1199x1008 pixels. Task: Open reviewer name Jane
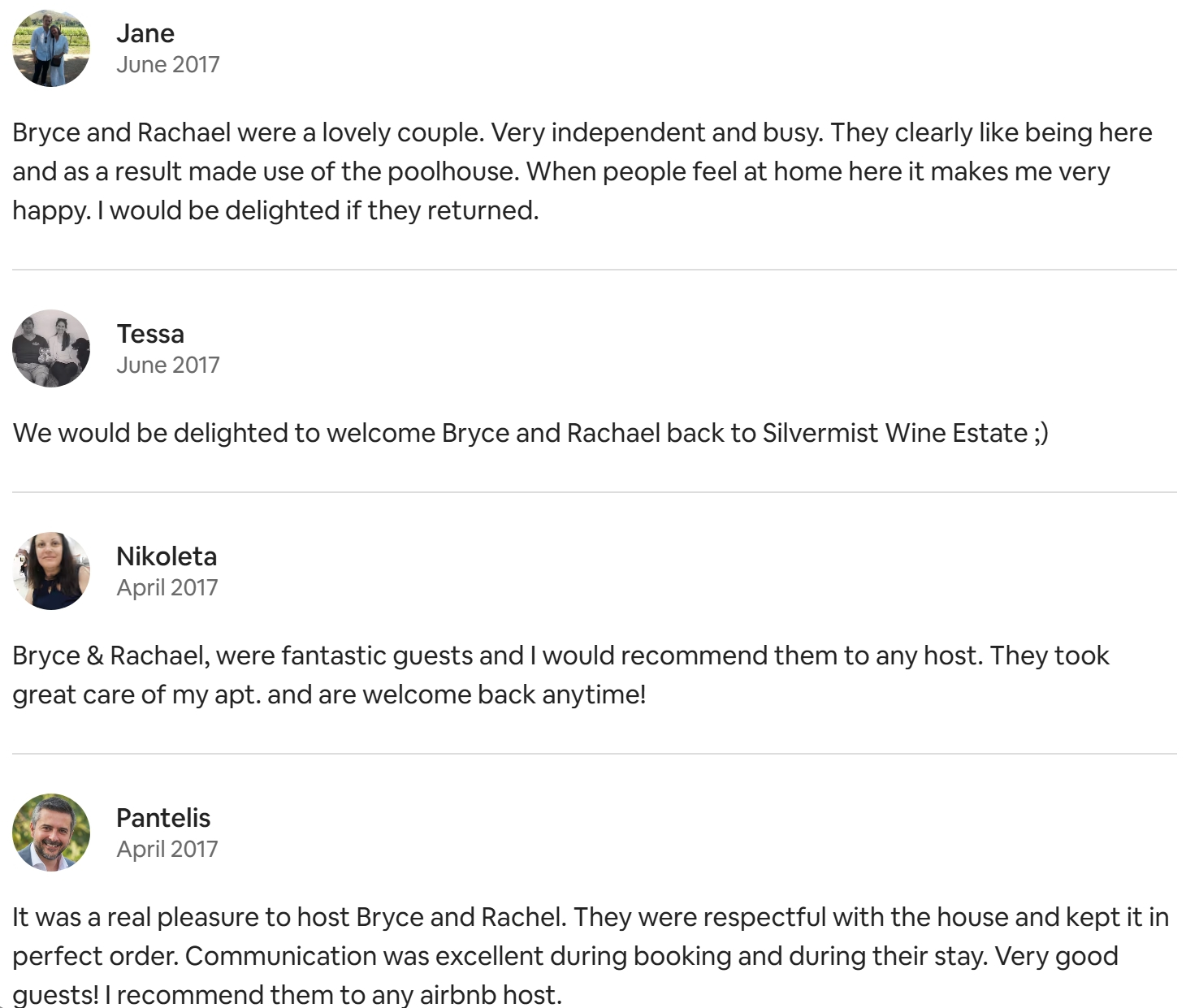pos(145,33)
